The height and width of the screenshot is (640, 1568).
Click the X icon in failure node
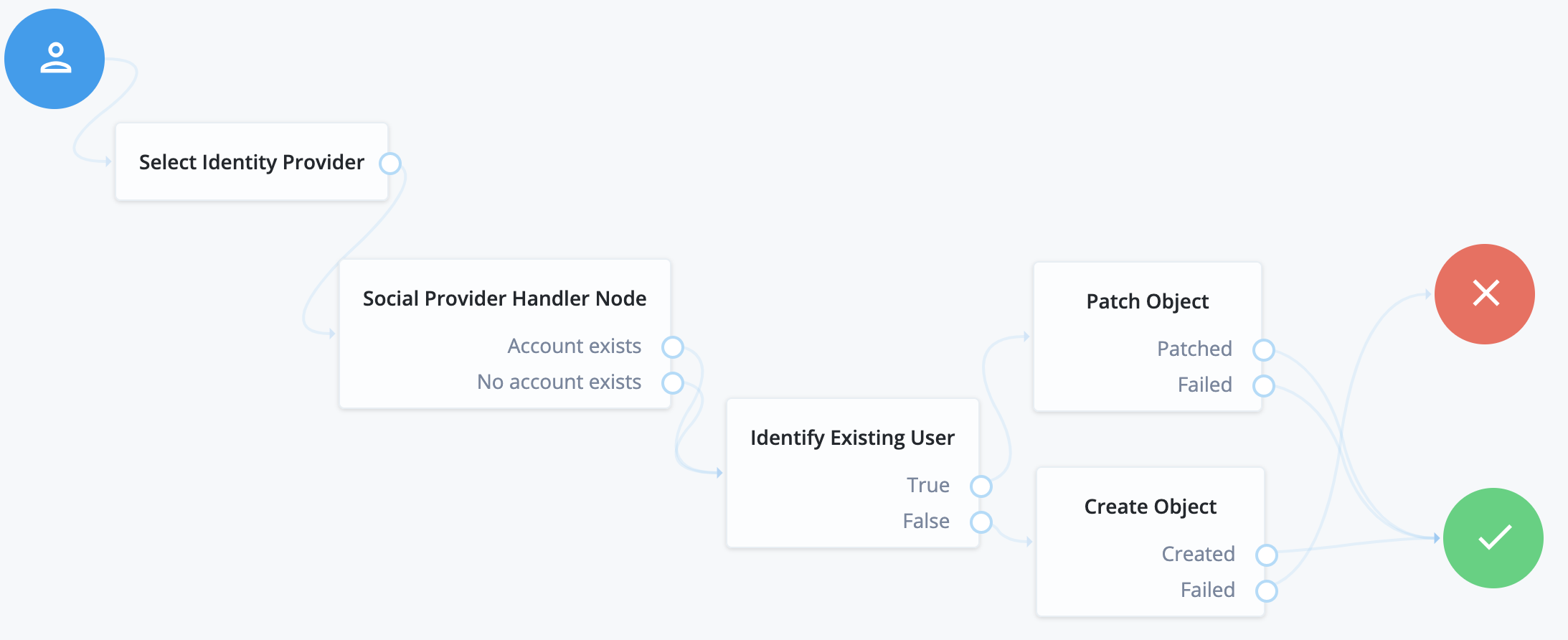coord(1484,293)
